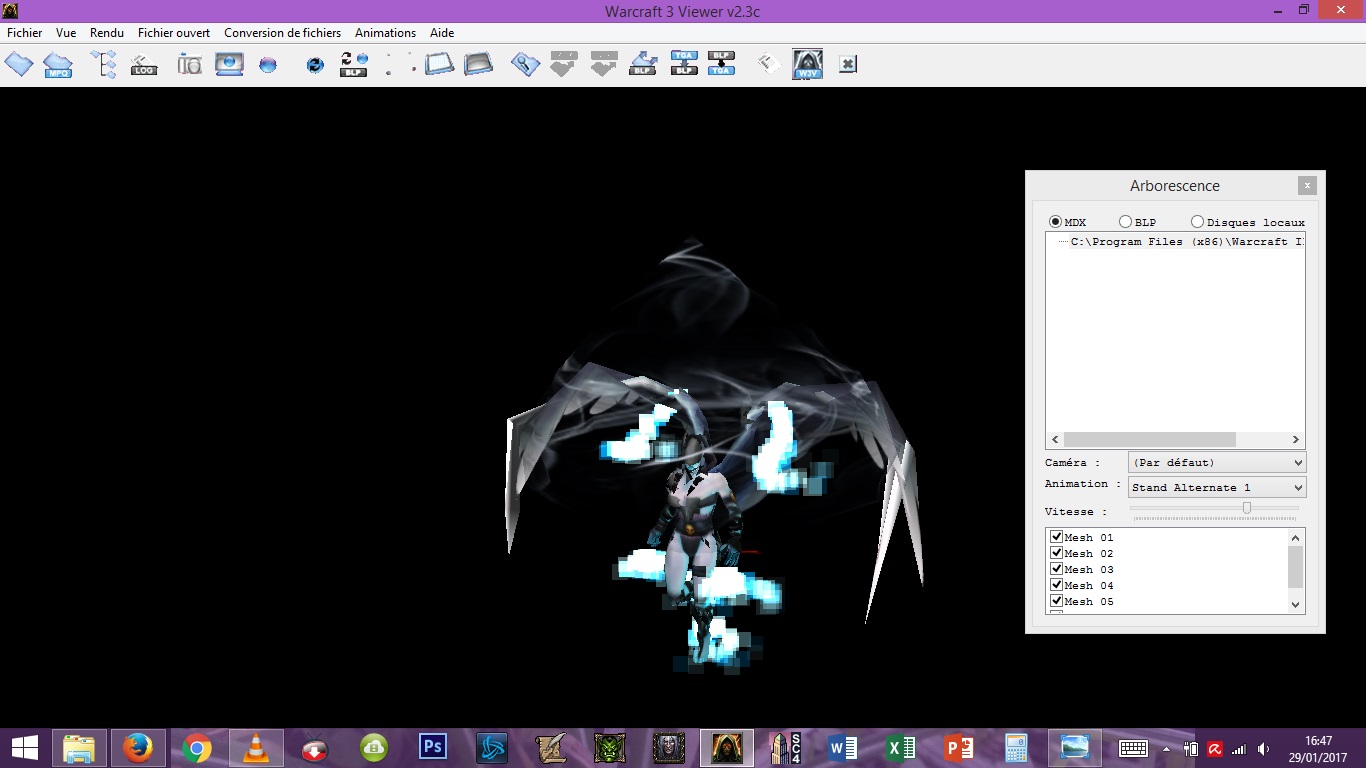Click the magnifier search file icon
This screenshot has height=768, width=1366.
tap(525, 65)
